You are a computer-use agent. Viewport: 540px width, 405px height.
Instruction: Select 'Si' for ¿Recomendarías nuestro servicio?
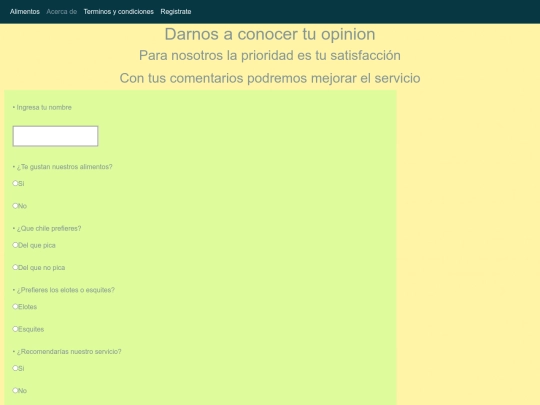click(x=15, y=368)
